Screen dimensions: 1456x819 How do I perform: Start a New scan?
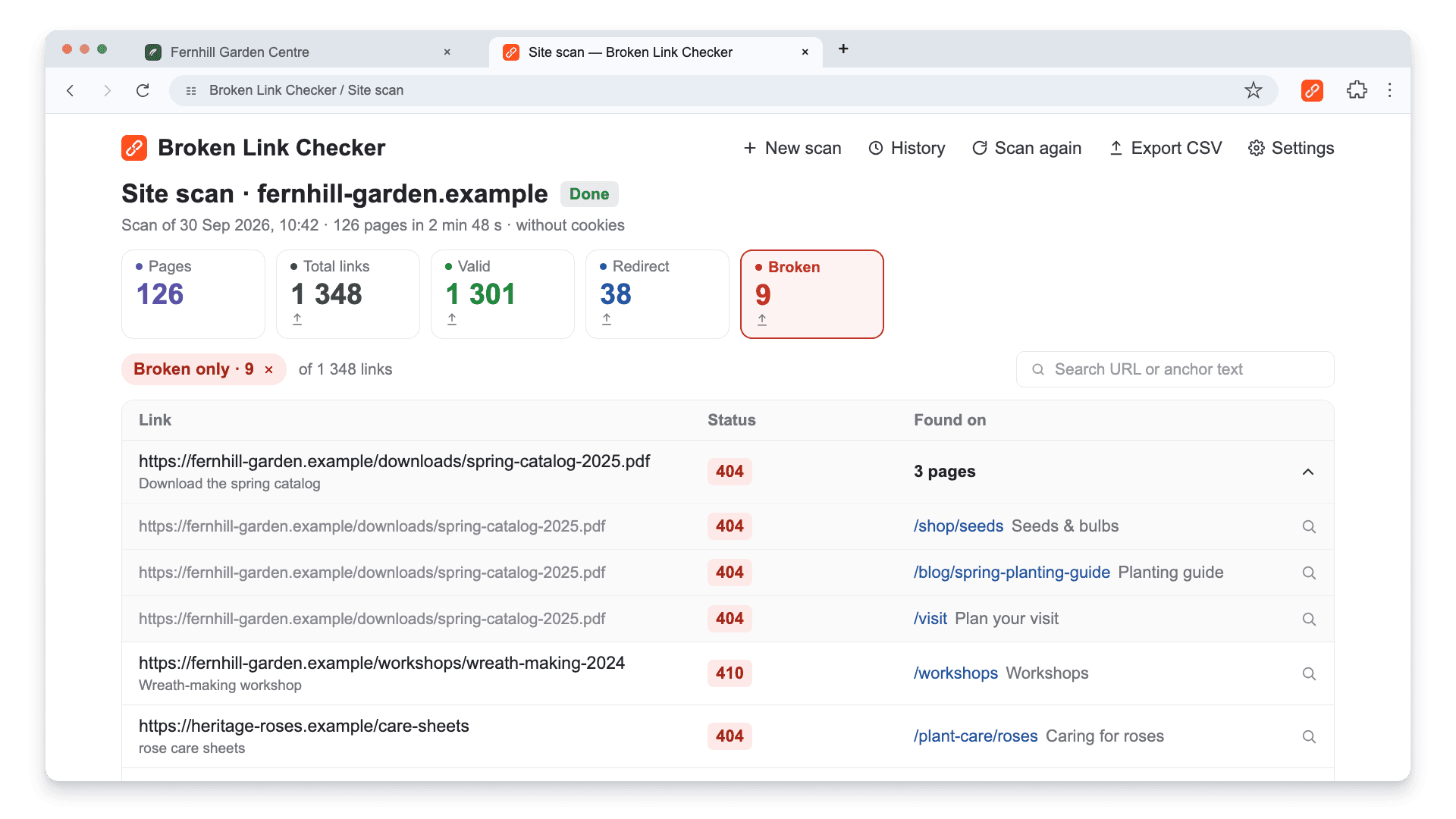click(x=792, y=148)
